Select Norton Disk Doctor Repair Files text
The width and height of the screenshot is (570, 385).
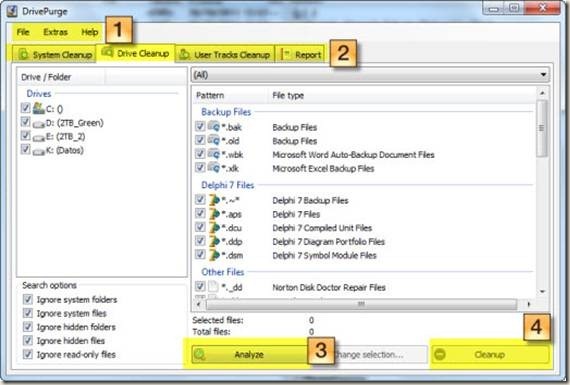329,287
